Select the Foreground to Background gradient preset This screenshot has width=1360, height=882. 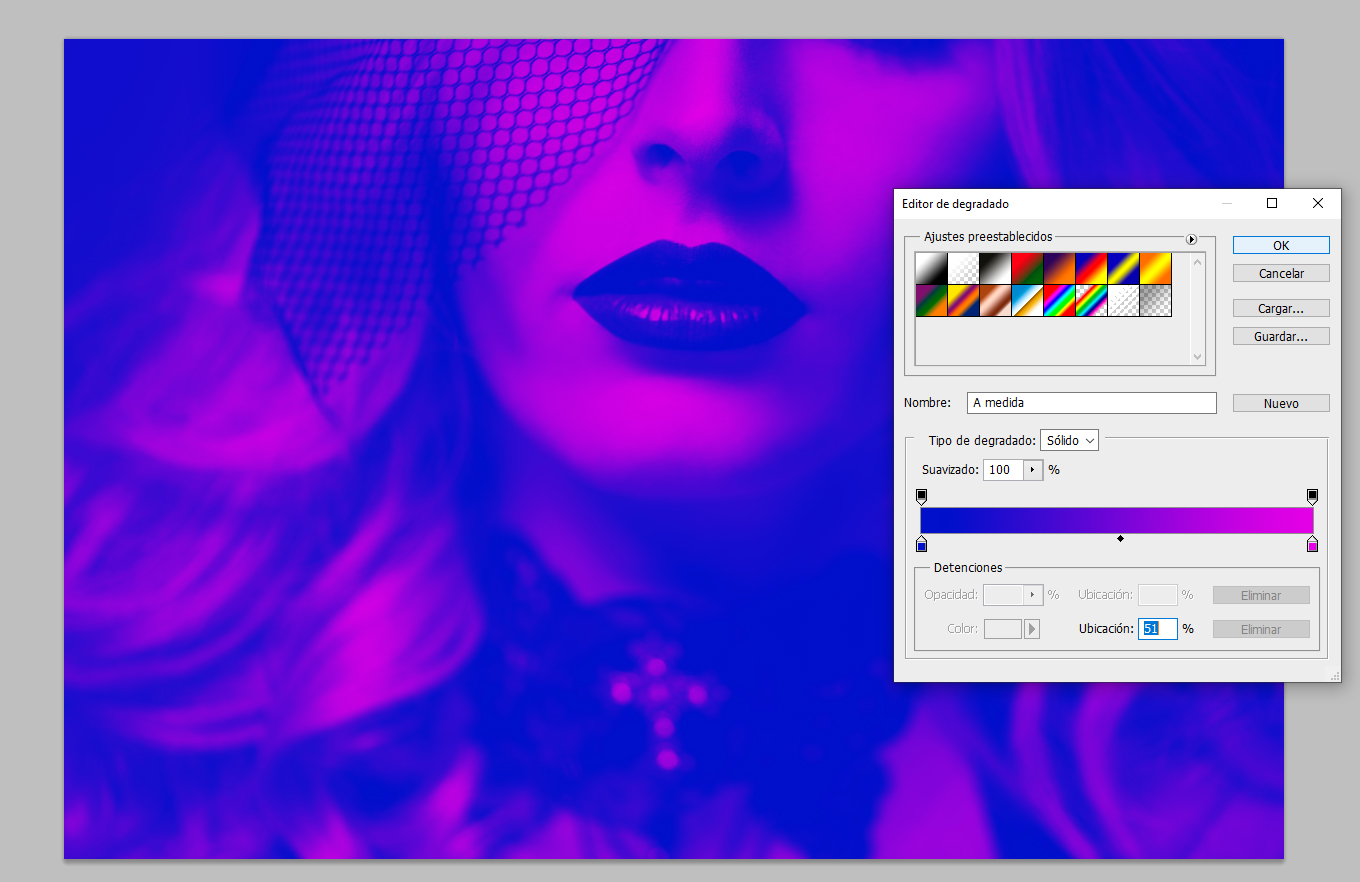pos(931,267)
